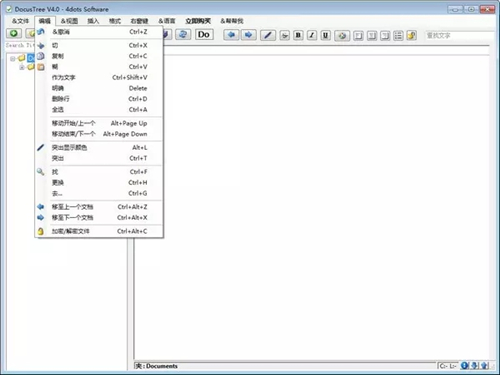Toggle underline formatting in the toolbar
Viewport: 500px width, 375px height.
pos(326,35)
